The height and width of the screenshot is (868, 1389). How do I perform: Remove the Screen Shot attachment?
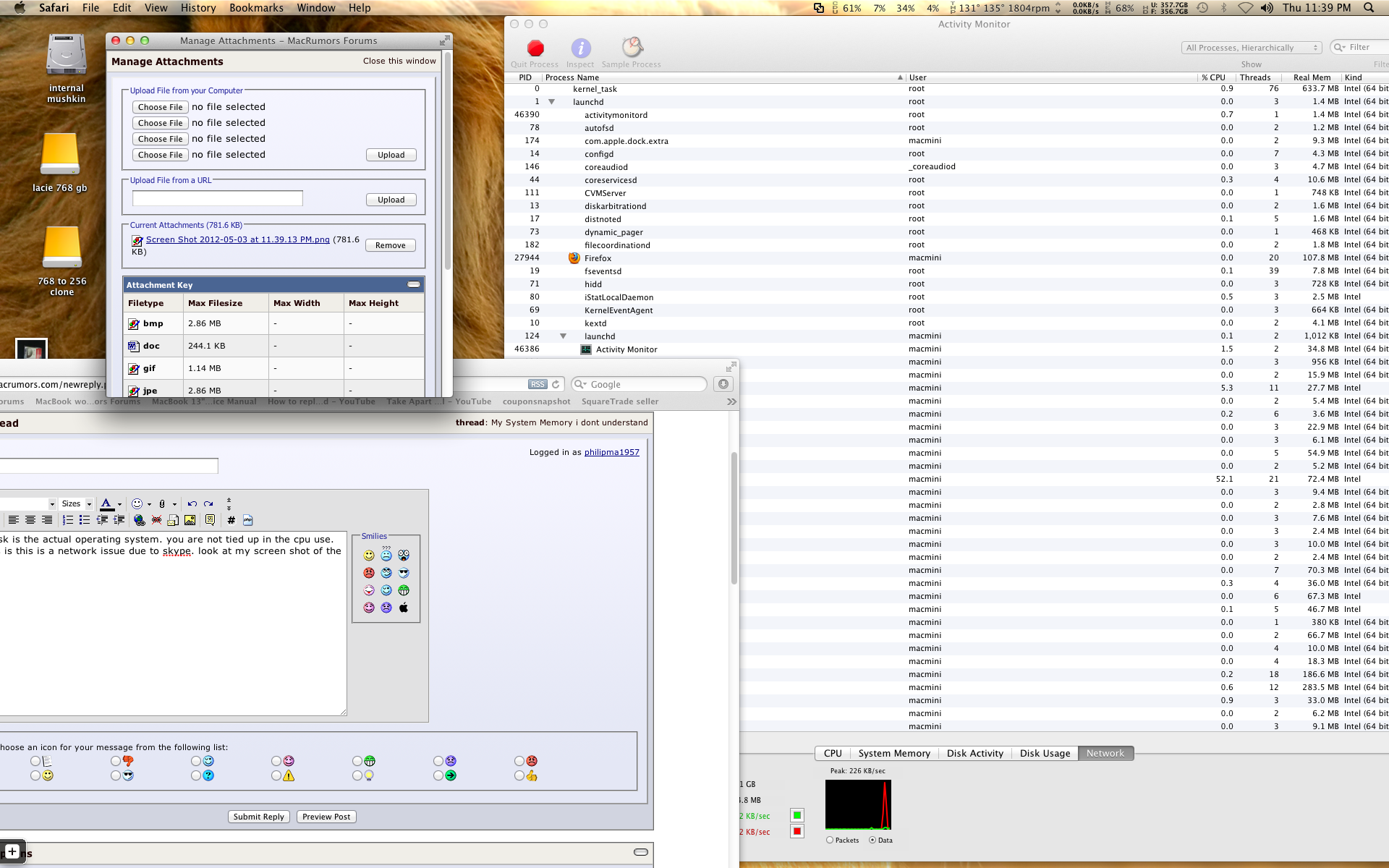(391, 245)
